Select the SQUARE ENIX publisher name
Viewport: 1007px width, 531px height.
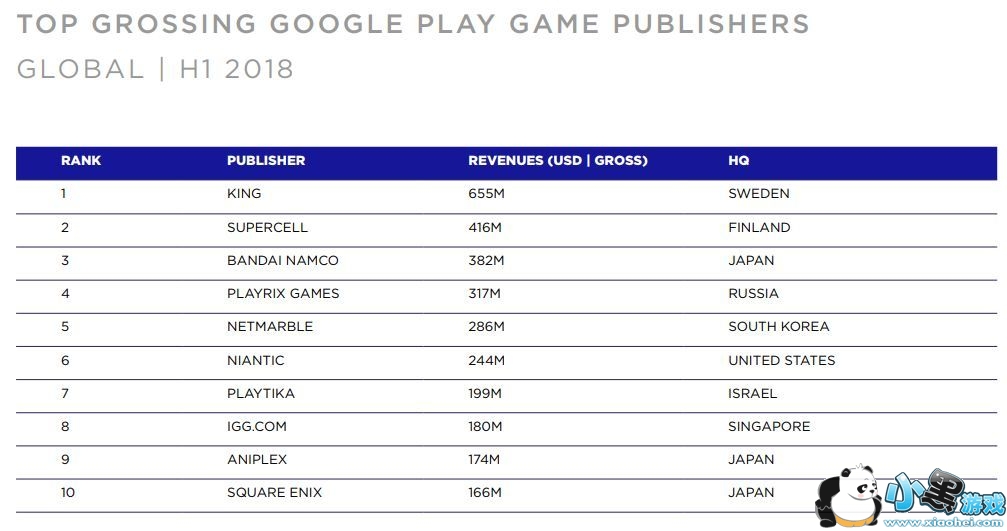point(275,492)
